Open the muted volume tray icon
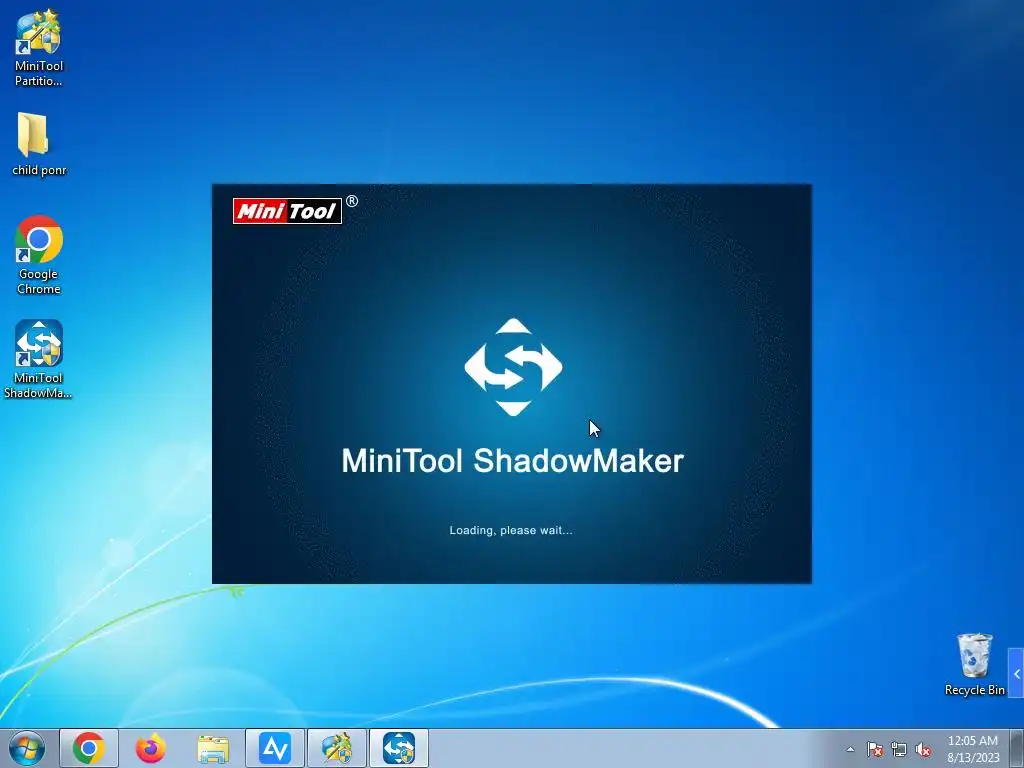Image resolution: width=1024 pixels, height=768 pixels. [x=923, y=749]
